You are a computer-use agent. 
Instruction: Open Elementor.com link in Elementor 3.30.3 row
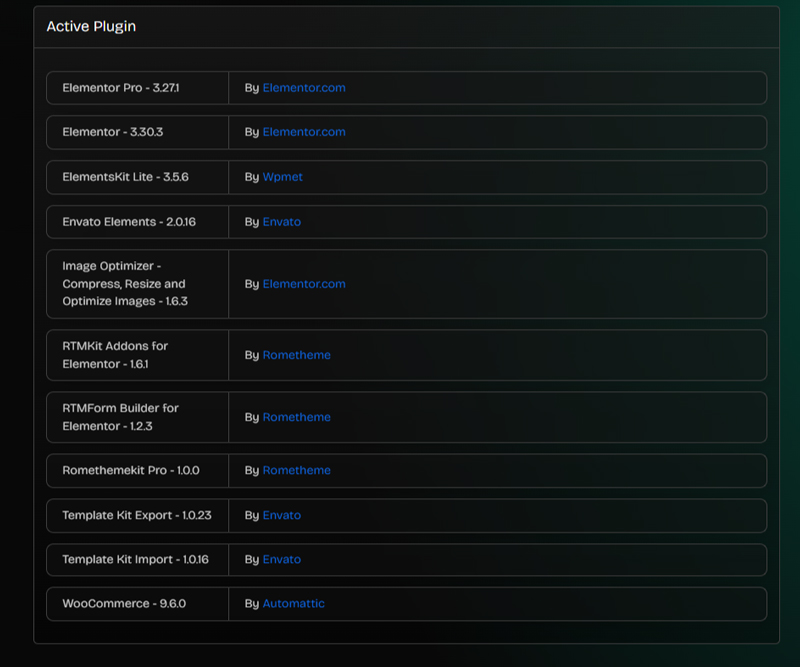coord(304,132)
